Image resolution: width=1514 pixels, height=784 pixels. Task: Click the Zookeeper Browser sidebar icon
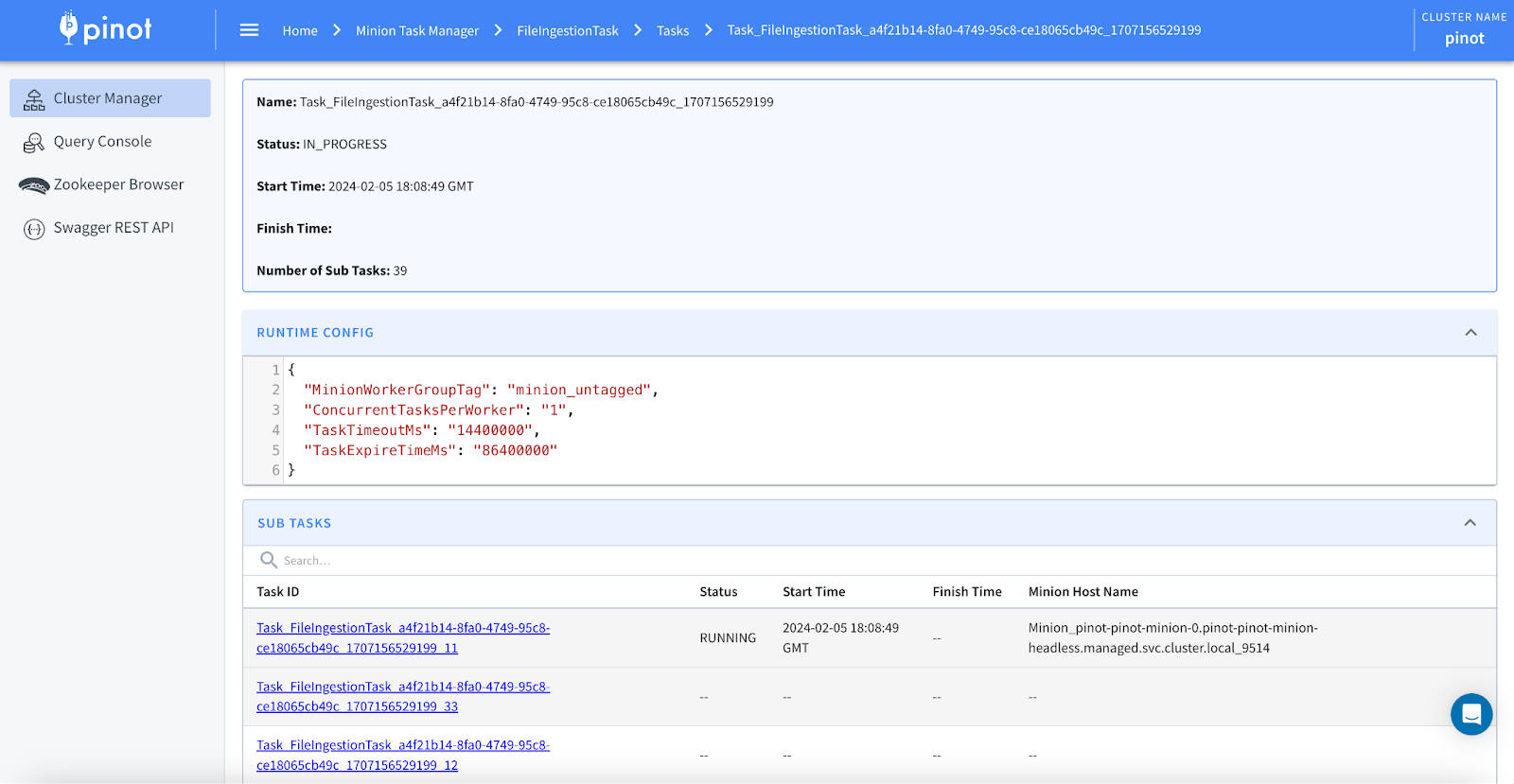tap(34, 185)
